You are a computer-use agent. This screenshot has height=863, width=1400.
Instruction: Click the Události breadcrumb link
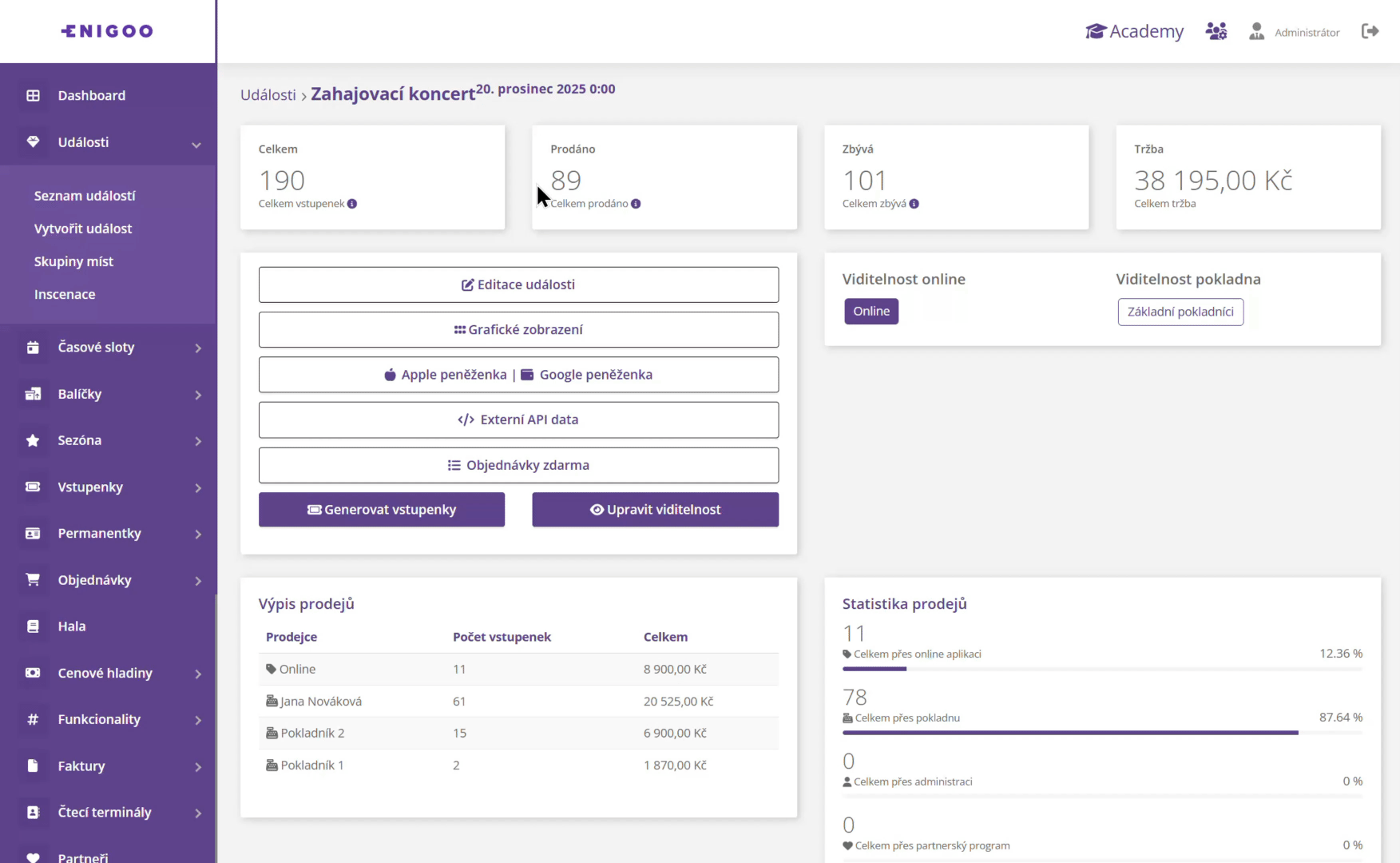click(268, 95)
